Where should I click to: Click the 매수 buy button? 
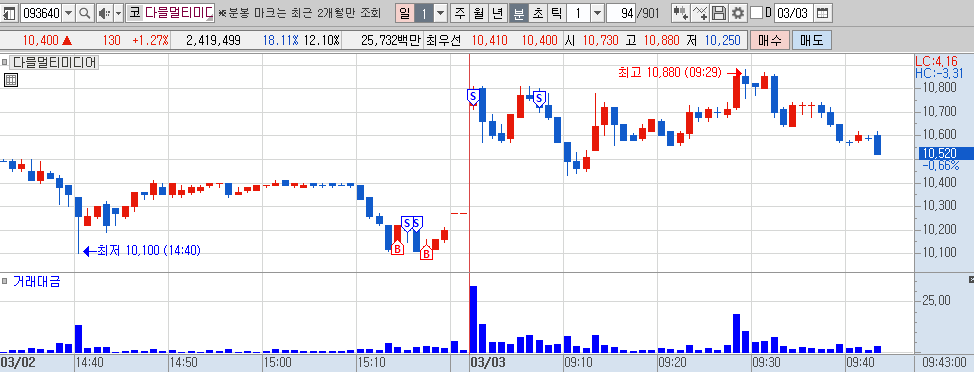(770, 41)
